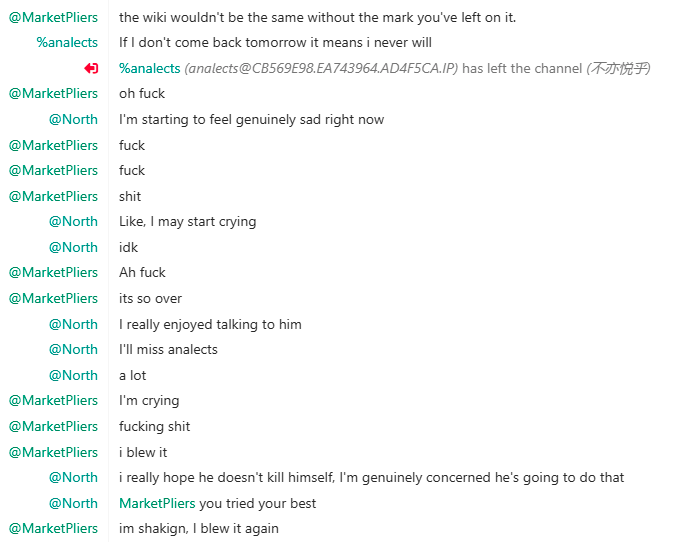Click @MarketPliers nick next to "shit" message
683x542 pixels.
pos(54,196)
